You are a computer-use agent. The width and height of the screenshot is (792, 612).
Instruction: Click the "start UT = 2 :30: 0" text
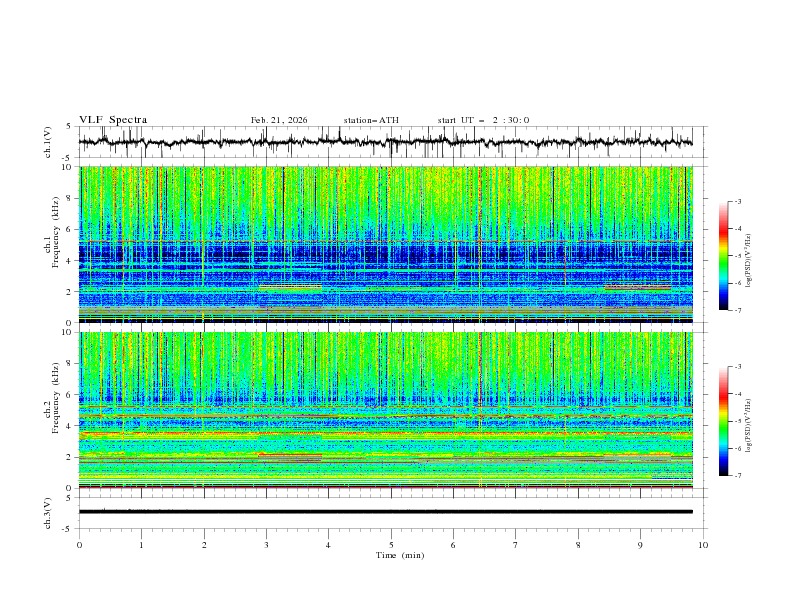[483, 120]
